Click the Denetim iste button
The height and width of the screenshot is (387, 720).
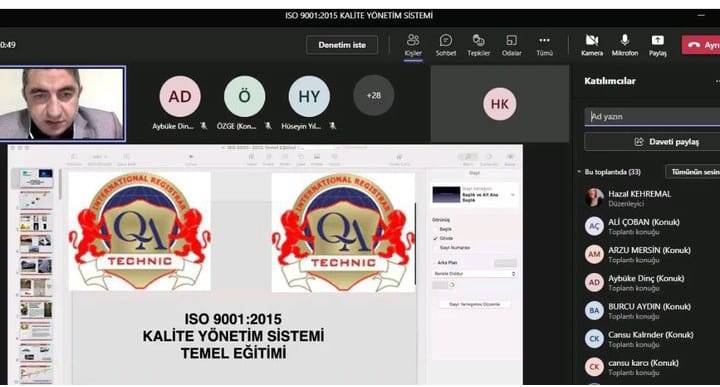(x=342, y=45)
